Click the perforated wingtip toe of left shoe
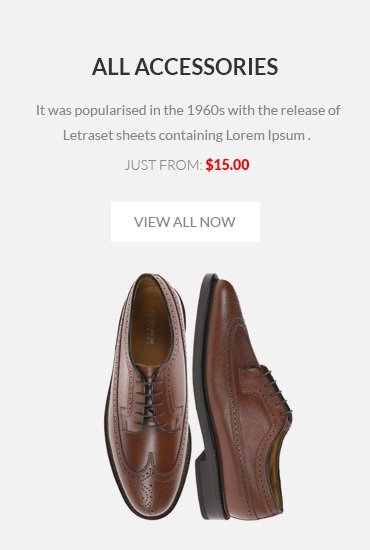This screenshot has width=370, height=550. 149,484
